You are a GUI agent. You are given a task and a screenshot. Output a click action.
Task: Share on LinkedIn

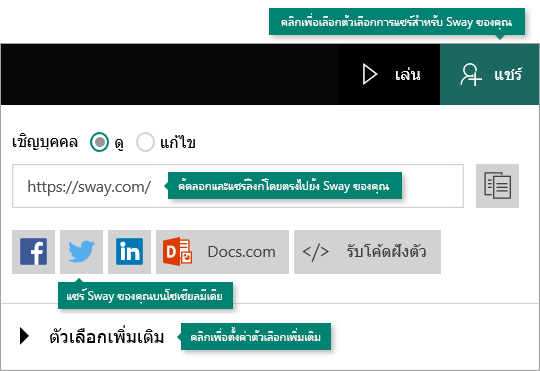click(129, 252)
